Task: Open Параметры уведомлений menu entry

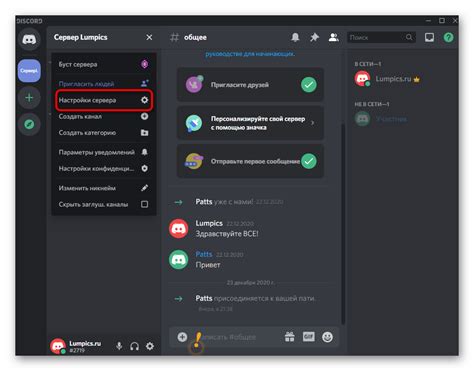Action: click(x=103, y=152)
